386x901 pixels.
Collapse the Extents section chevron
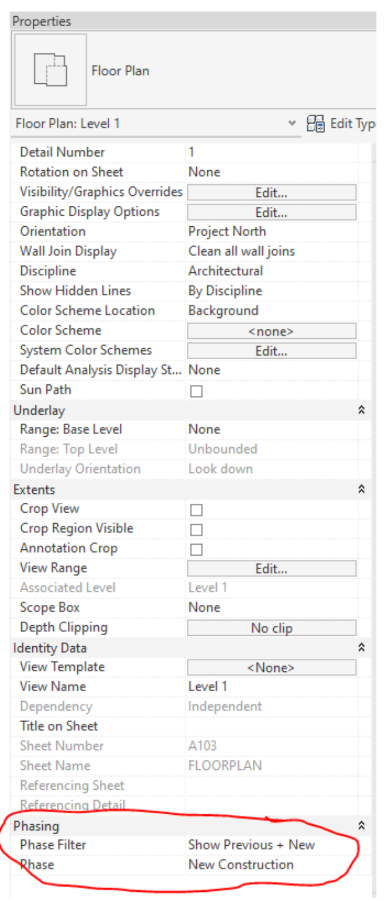361,490
